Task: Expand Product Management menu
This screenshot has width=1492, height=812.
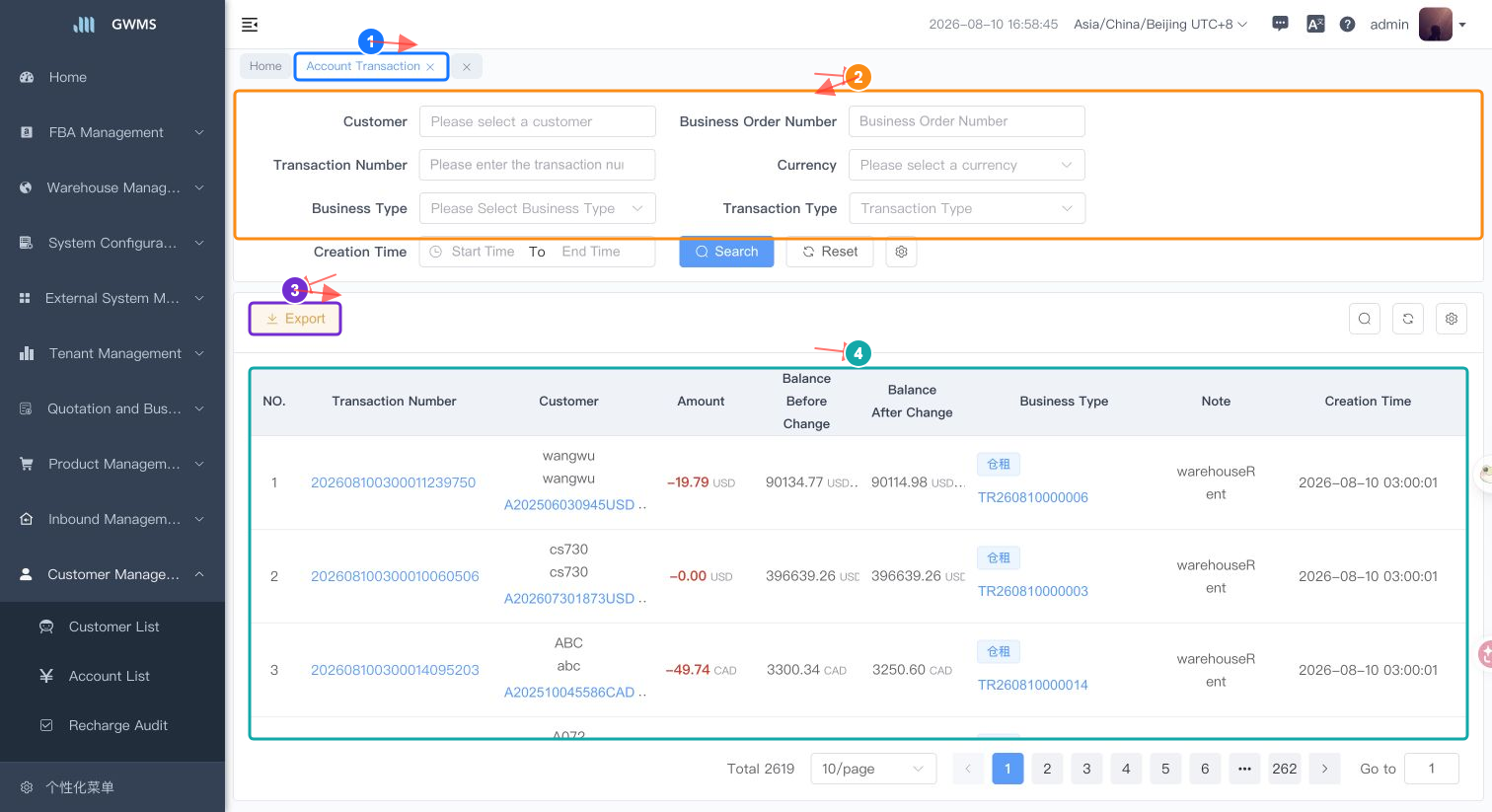Action: click(x=112, y=464)
